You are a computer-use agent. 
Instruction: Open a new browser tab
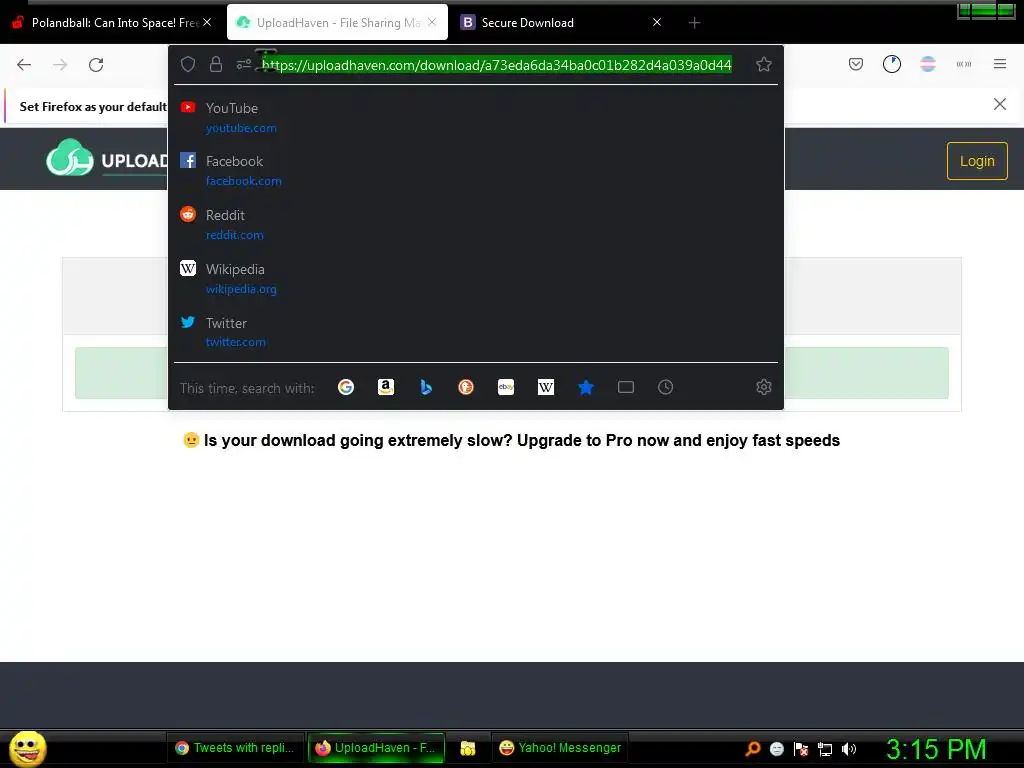click(x=694, y=23)
